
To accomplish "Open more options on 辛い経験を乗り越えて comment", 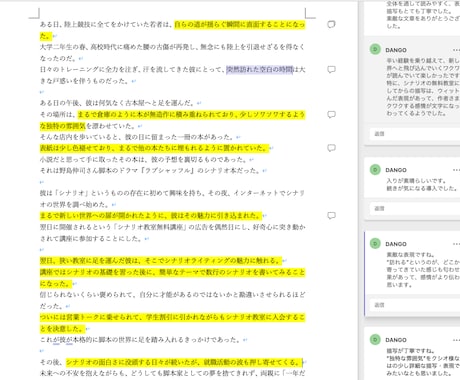I will click(x=456, y=50).
